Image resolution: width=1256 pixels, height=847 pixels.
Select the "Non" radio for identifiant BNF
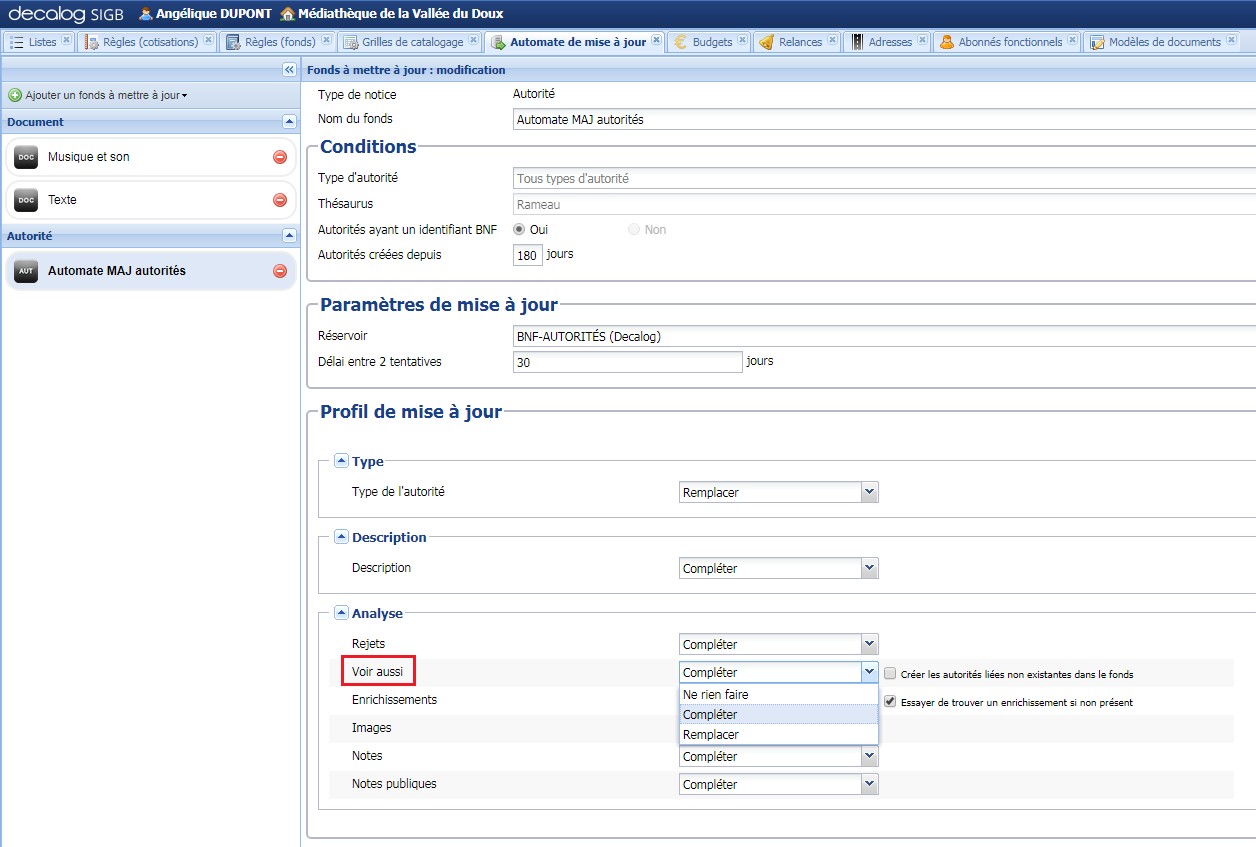click(632, 229)
